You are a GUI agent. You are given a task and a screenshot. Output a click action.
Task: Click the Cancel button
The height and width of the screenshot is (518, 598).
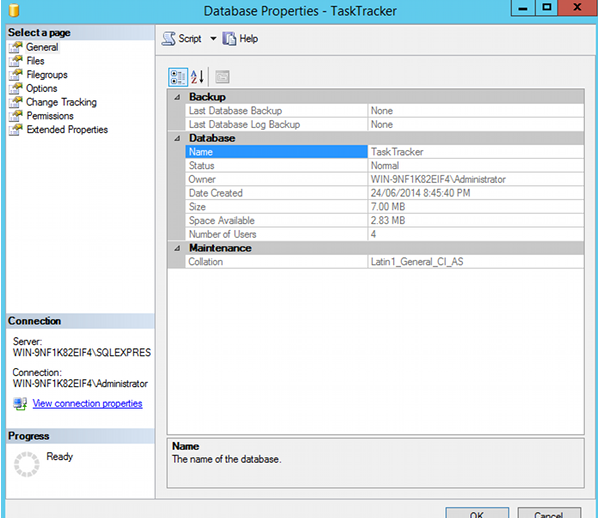pos(549,513)
